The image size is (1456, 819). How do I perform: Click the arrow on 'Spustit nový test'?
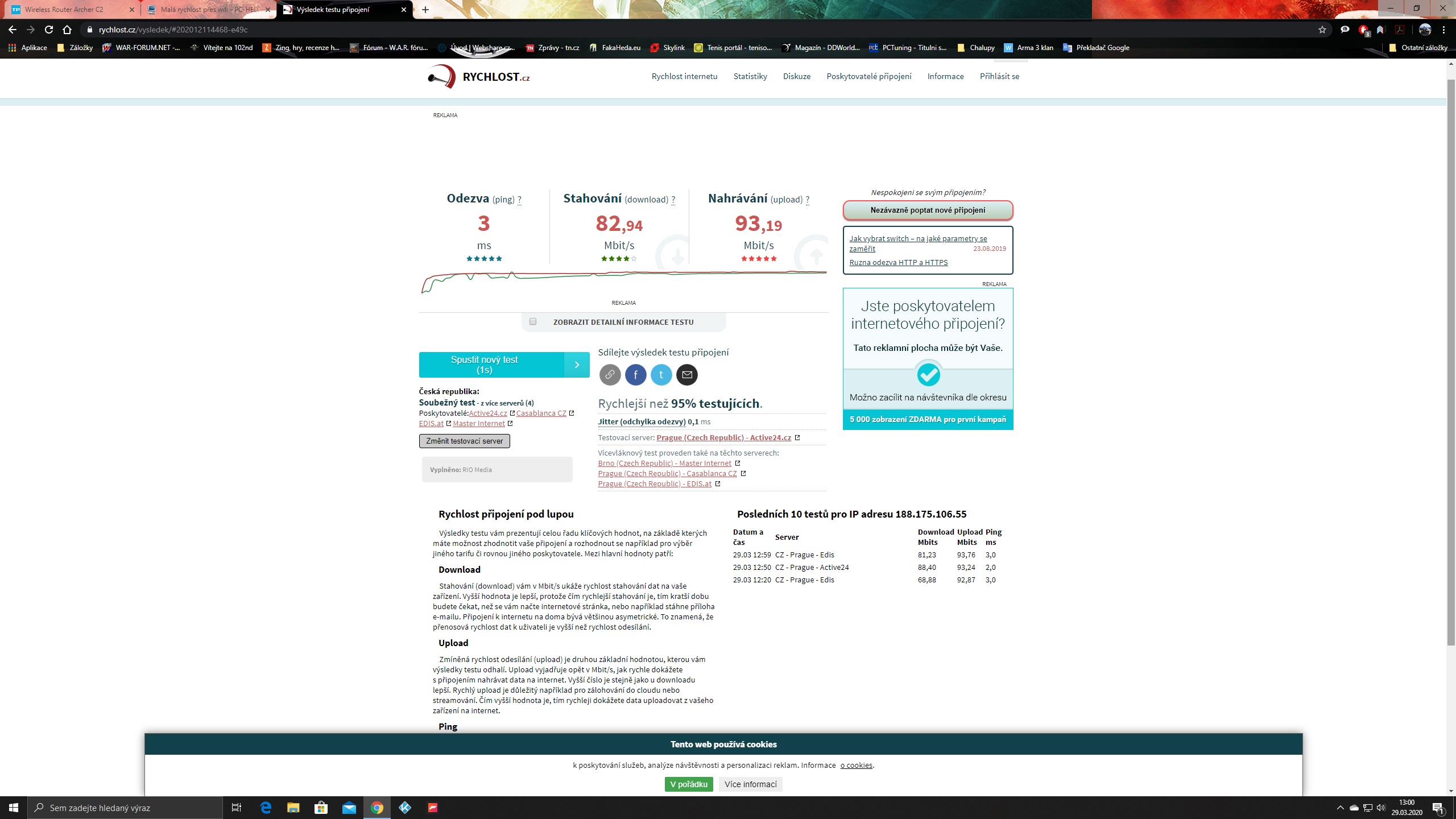pos(577,365)
